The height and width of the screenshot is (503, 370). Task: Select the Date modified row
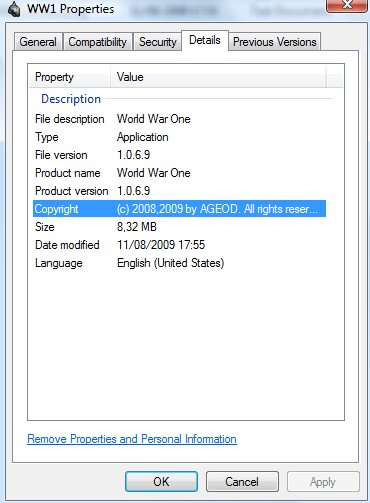(x=179, y=245)
